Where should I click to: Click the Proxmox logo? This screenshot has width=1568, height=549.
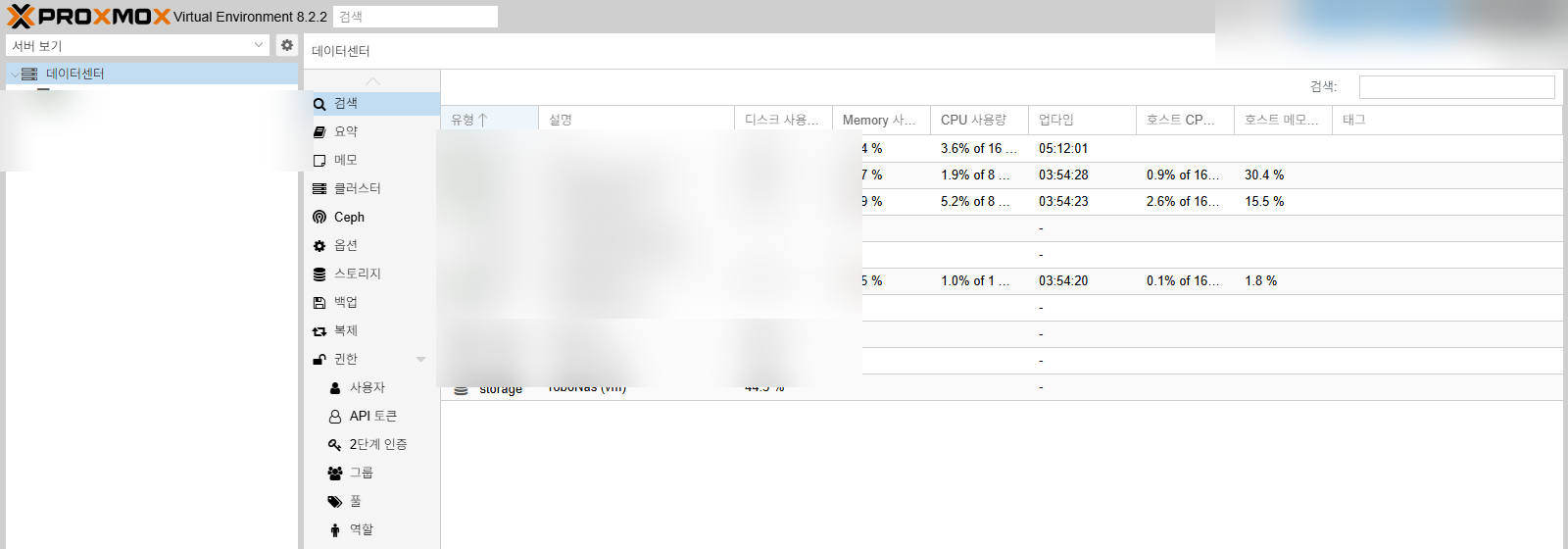pyautogui.click(x=88, y=17)
